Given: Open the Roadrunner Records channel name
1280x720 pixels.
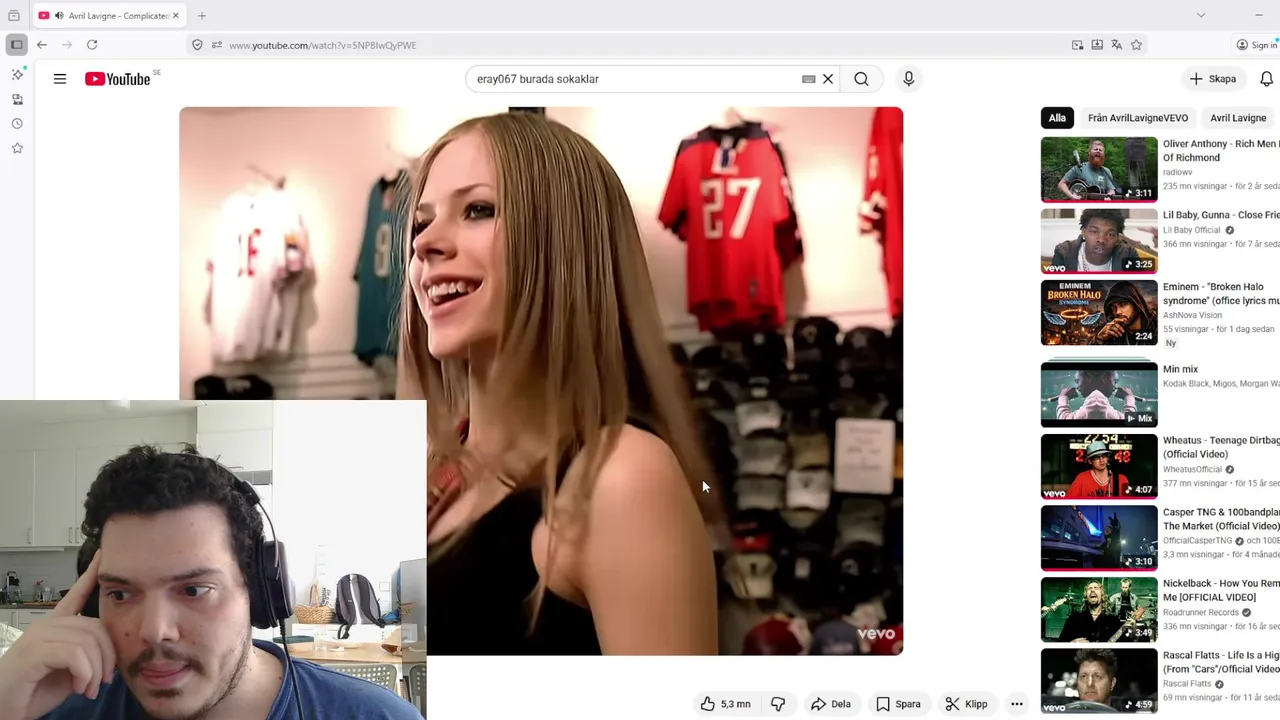Looking at the screenshot, I should (x=1201, y=612).
